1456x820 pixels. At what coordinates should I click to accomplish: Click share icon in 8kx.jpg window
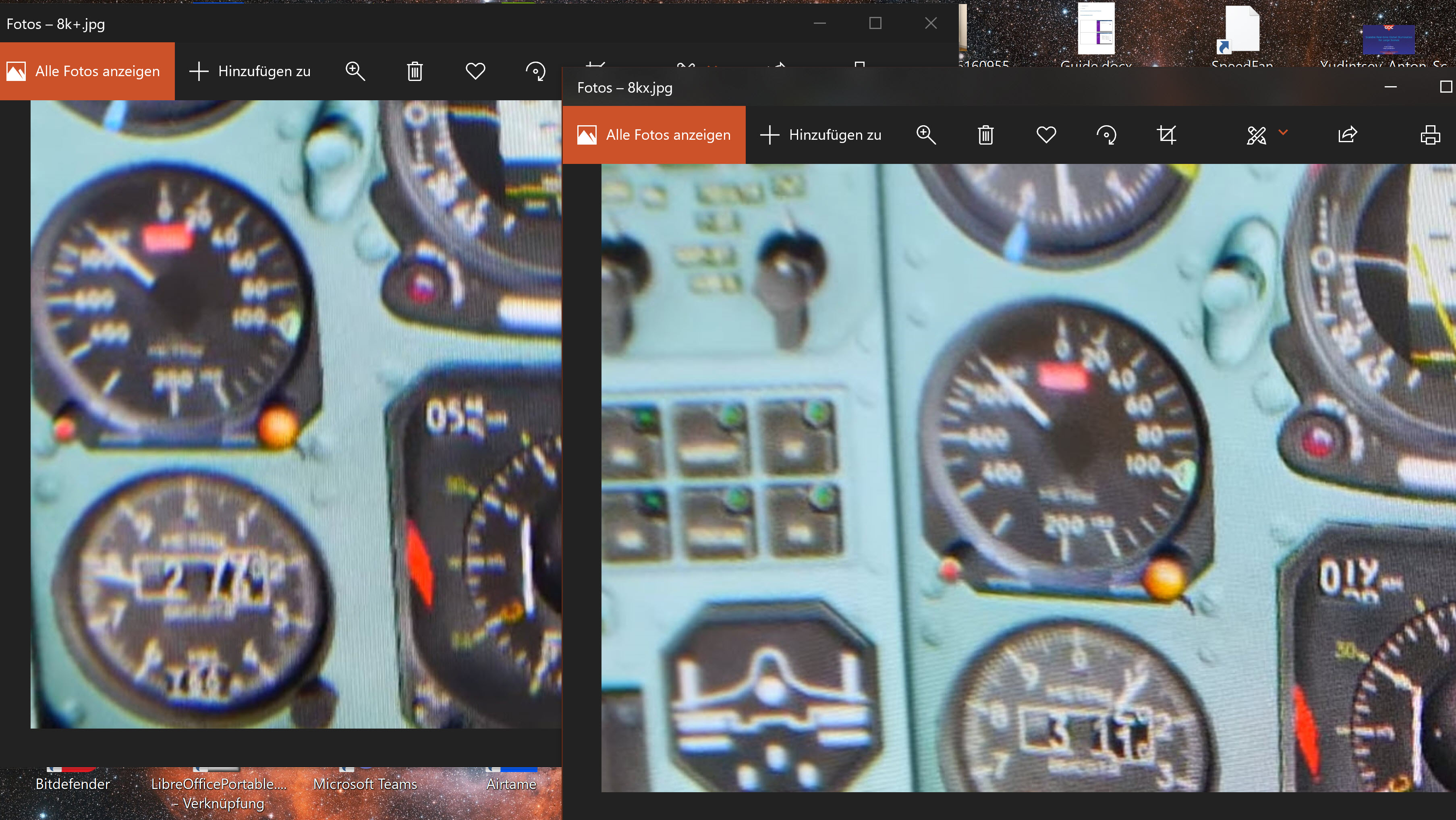tap(1348, 135)
